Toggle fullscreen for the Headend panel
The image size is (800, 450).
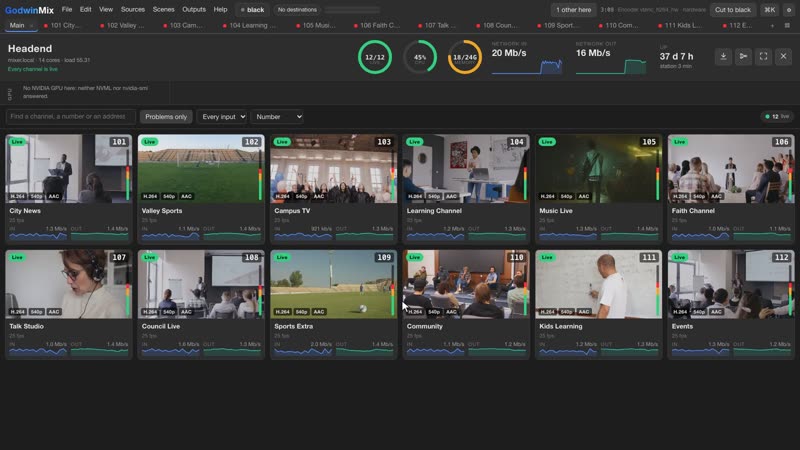coord(763,56)
